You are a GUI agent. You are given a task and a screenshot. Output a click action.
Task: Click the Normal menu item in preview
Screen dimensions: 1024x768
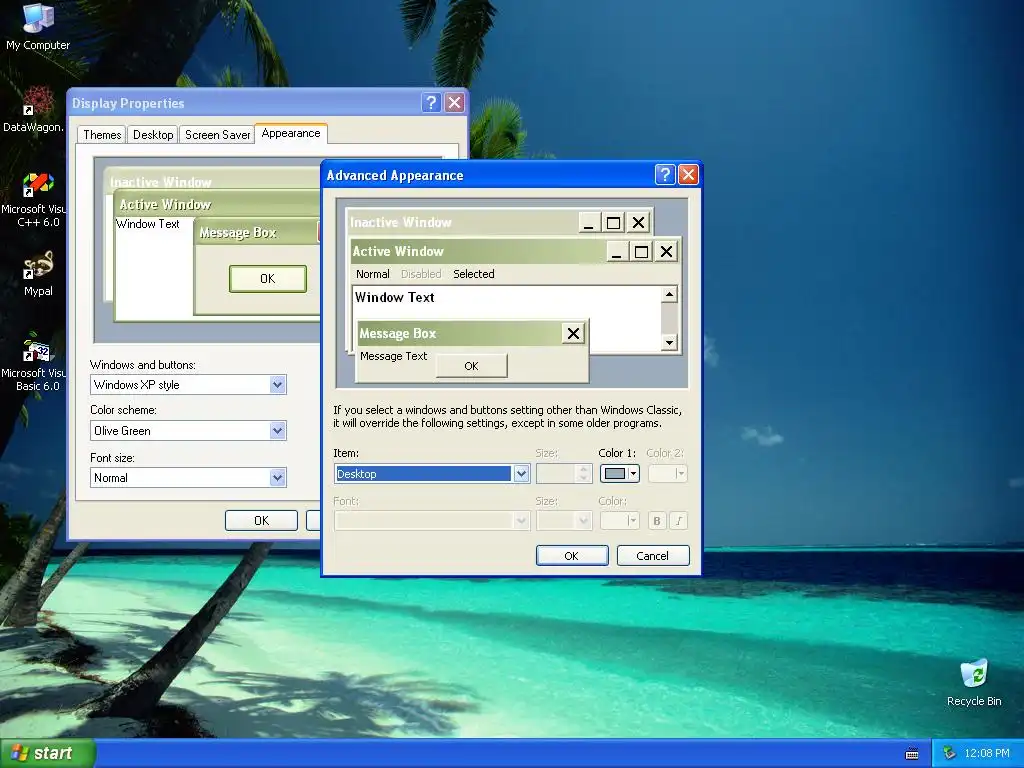click(x=372, y=274)
